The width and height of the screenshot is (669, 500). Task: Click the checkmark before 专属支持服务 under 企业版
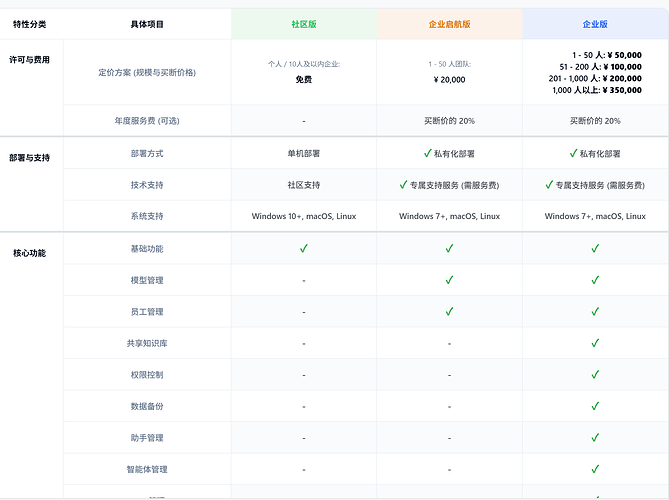(549, 185)
